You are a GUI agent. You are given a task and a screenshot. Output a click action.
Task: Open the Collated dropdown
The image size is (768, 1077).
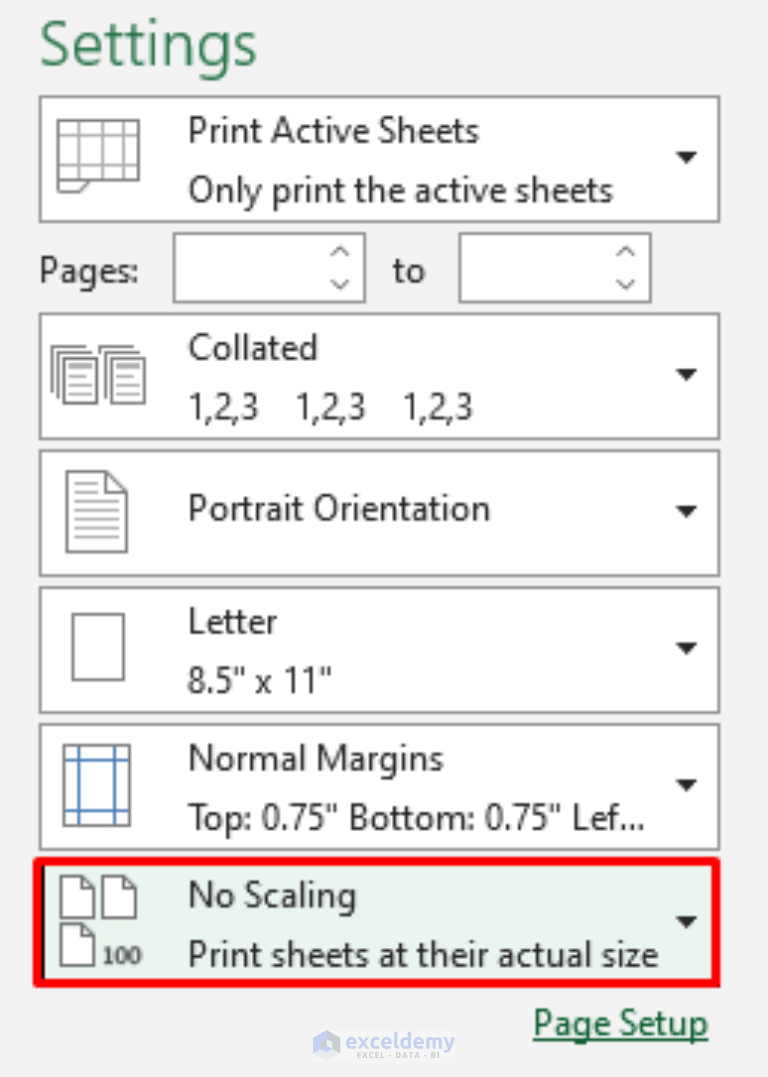coord(687,375)
